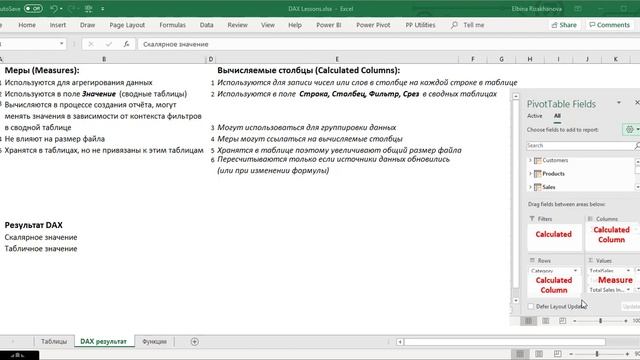This screenshot has width=640, height=360.
Task: Click the Undo arrow icon
Action: (x=53, y=9)
